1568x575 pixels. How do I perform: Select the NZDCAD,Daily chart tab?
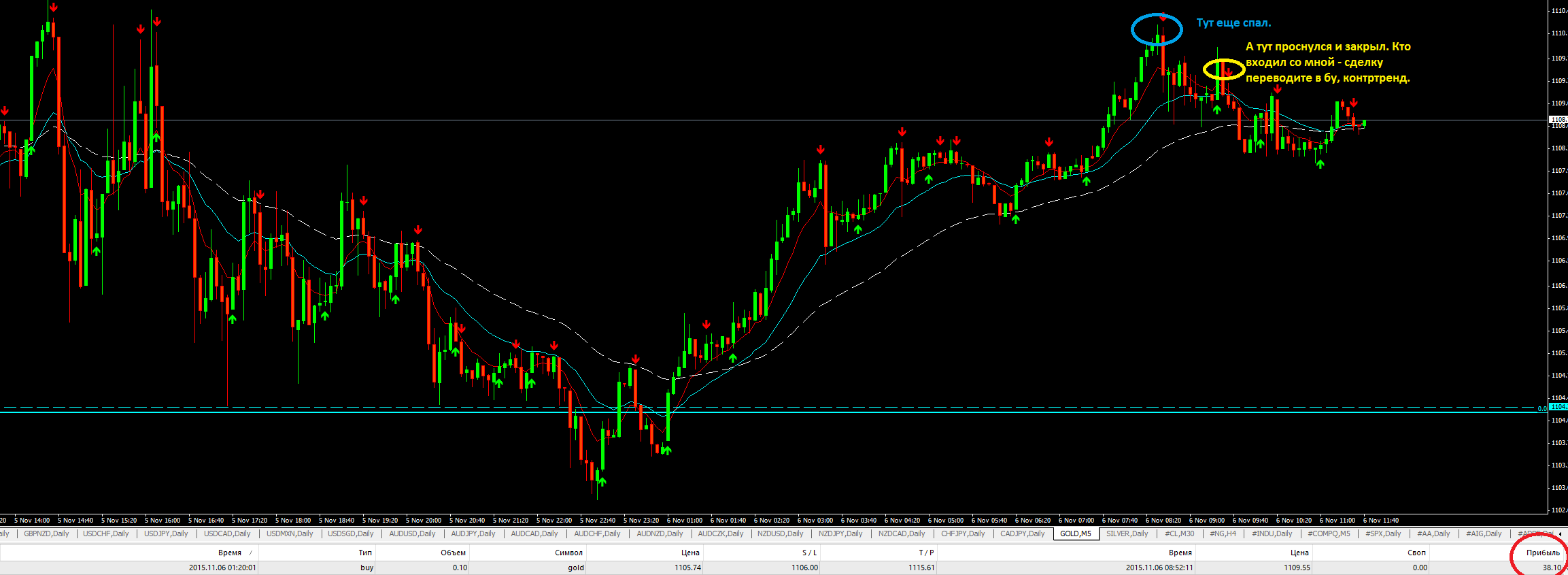pyautogui.click(x=902, y=534)
